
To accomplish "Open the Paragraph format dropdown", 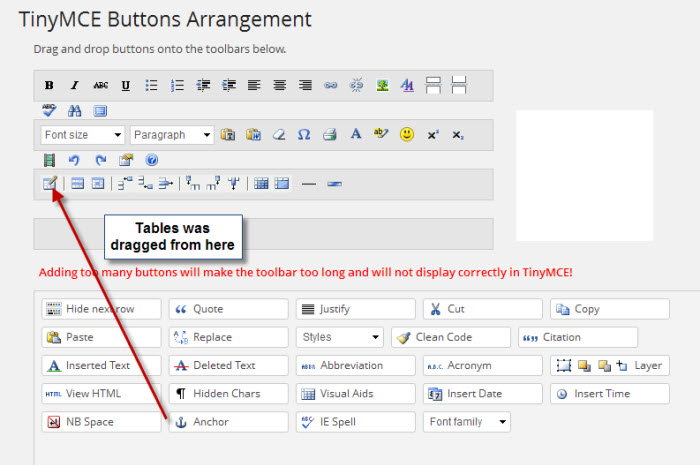I will (x=172, y=135).
